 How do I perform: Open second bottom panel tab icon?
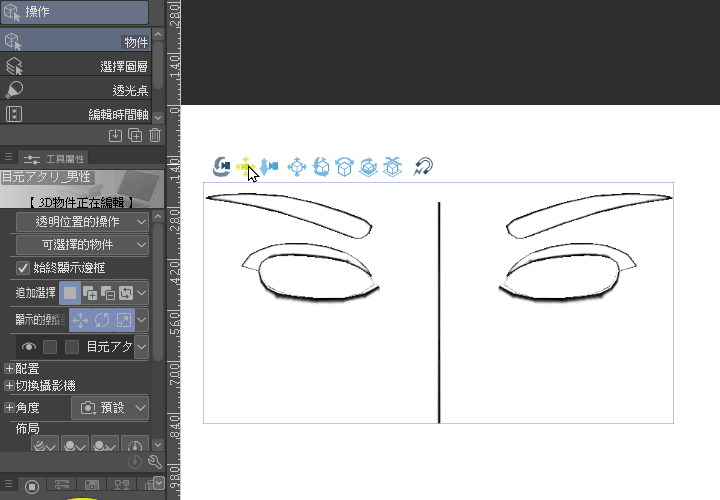pos(62,485)
